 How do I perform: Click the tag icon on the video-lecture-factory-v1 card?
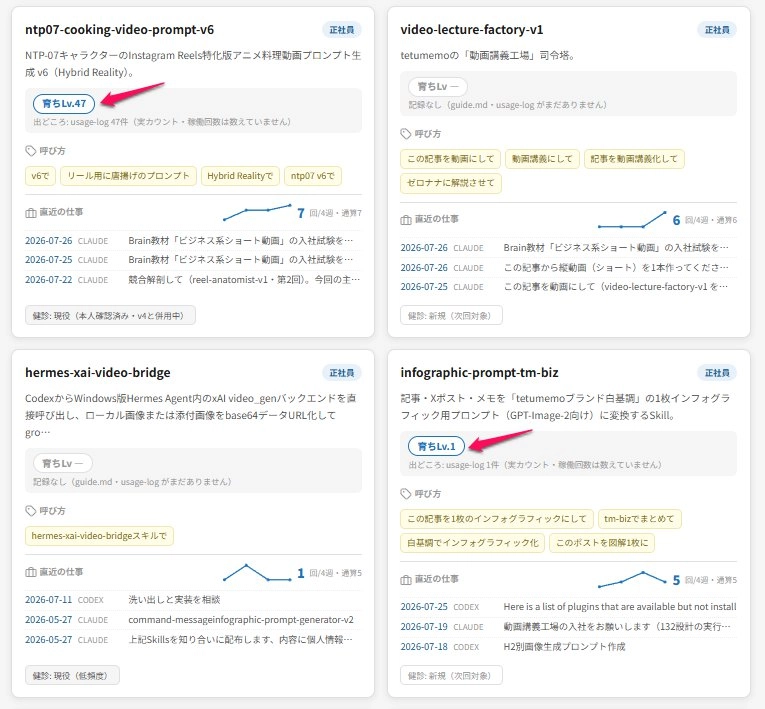click(x=406, y=134)
